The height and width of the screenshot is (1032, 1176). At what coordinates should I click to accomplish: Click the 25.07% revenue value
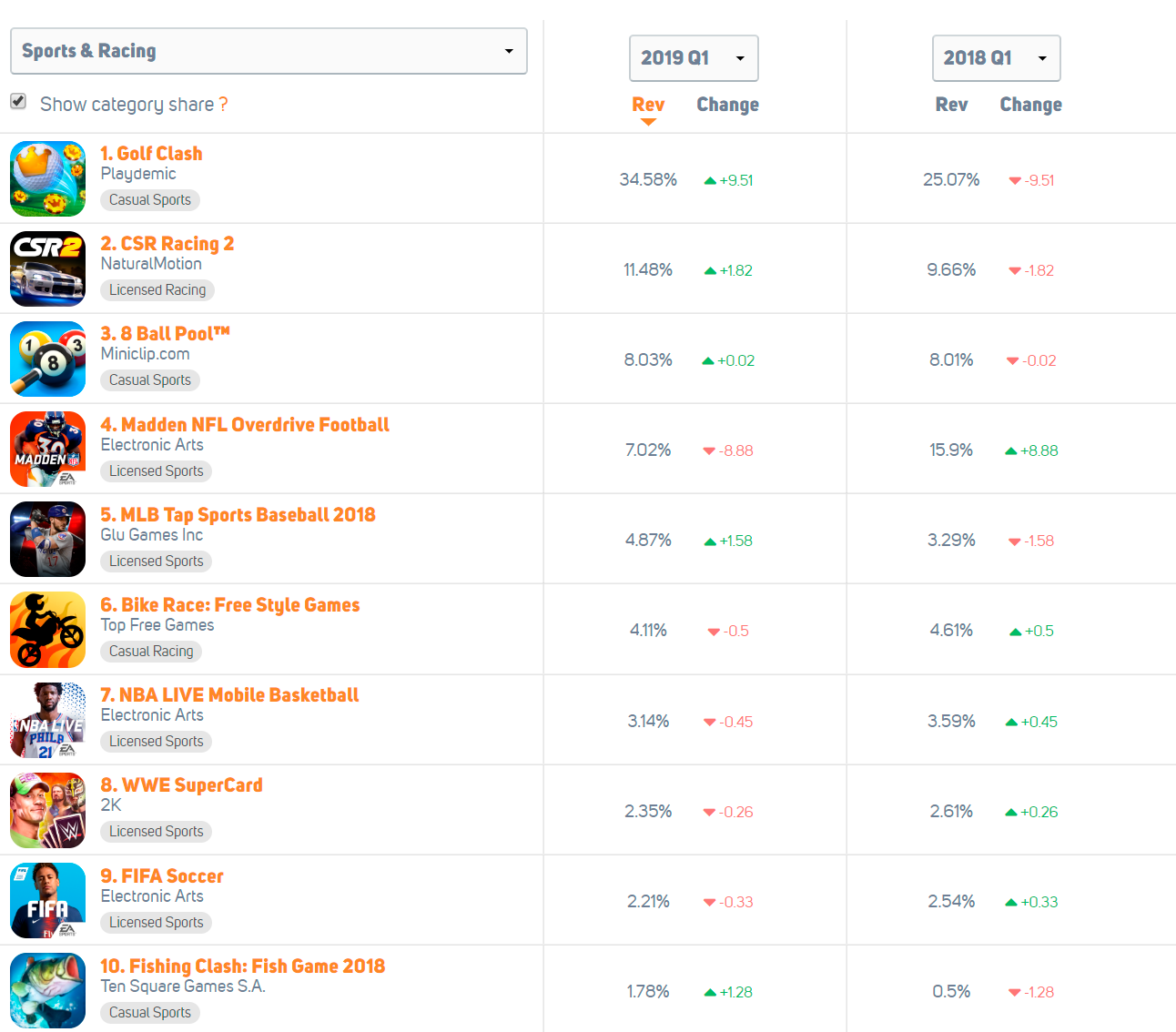tap(951, 180)
